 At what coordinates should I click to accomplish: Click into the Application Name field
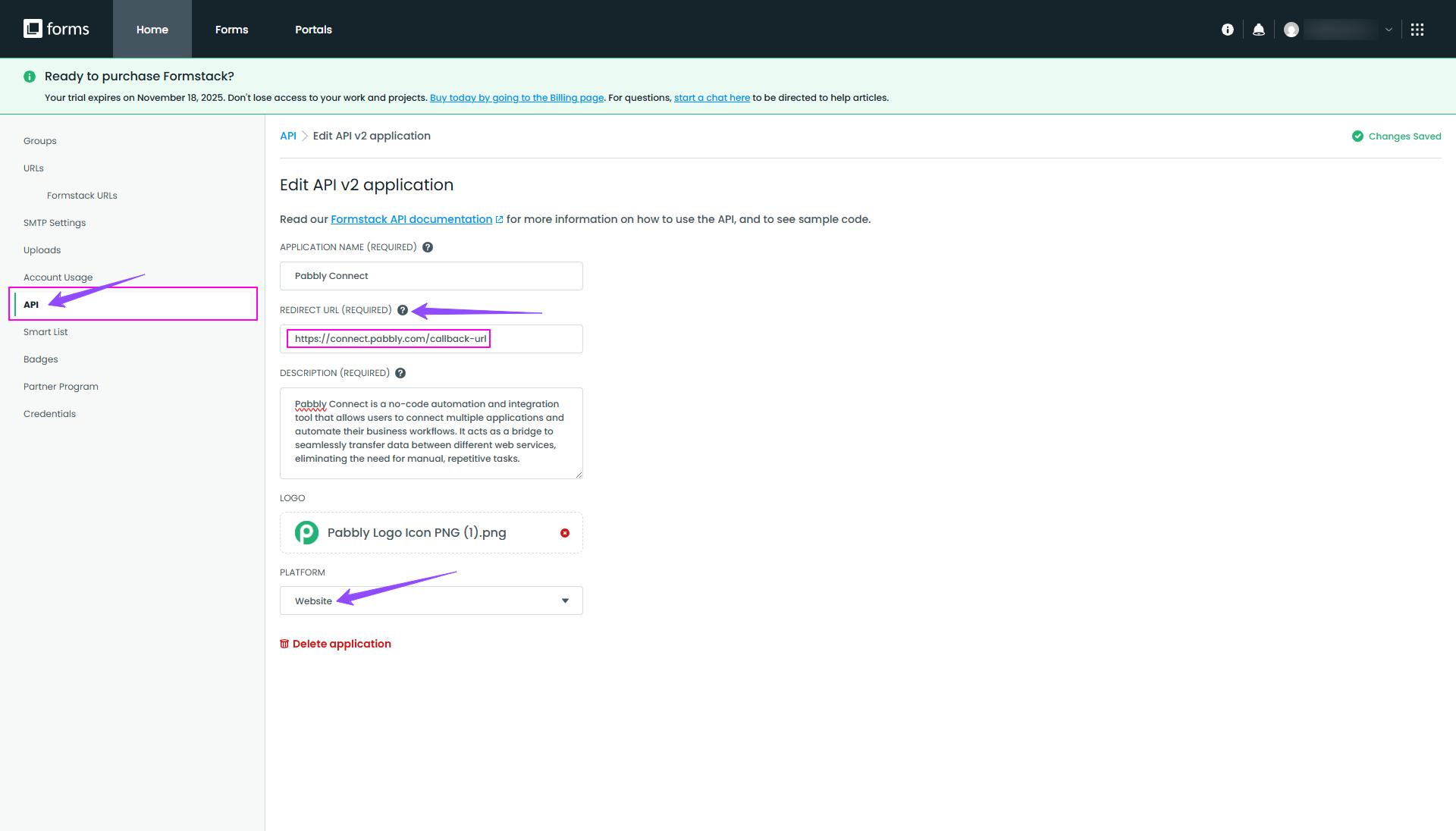coord(431,276)
